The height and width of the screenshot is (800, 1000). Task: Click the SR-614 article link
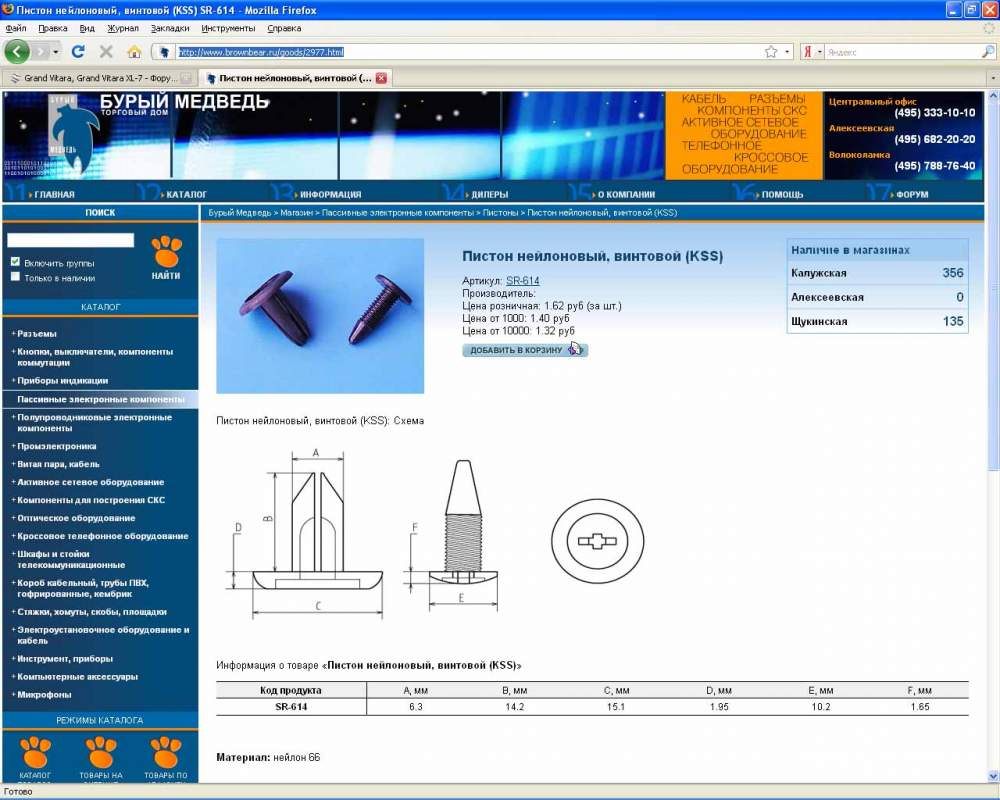522,281
